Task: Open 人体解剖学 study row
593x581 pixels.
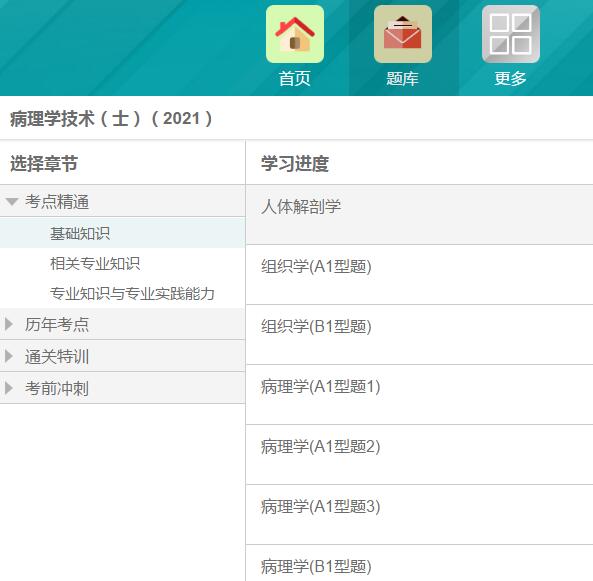Action: pos(419,215)
